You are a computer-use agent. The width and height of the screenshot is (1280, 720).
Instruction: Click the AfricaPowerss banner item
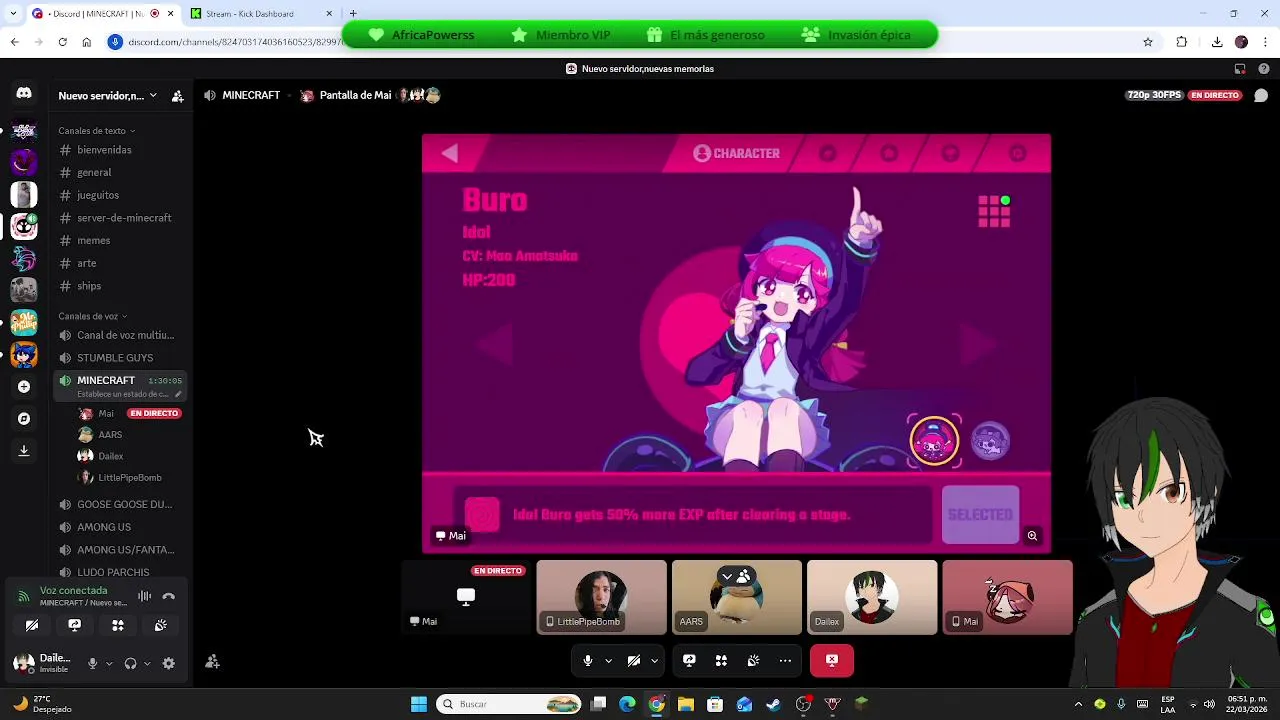[421, 35]
